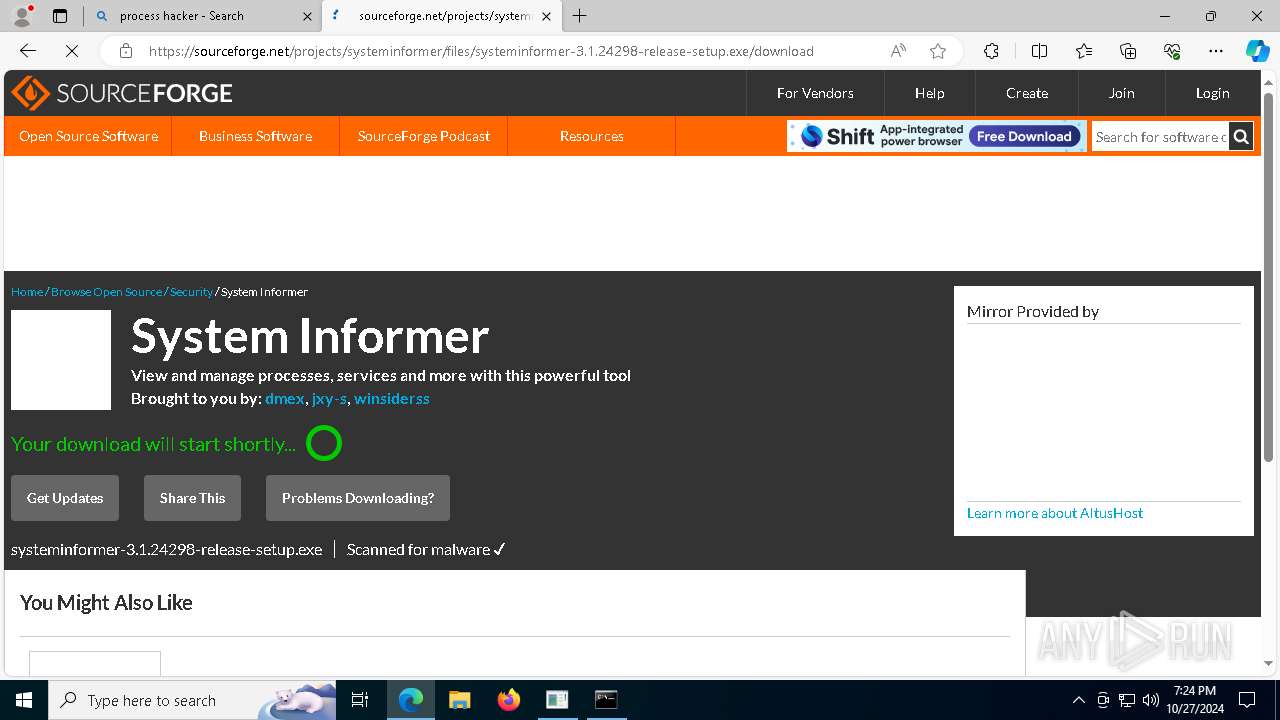Open Business Software menu
This screenshot has width=1280, height=720.
tap(255, 136)
